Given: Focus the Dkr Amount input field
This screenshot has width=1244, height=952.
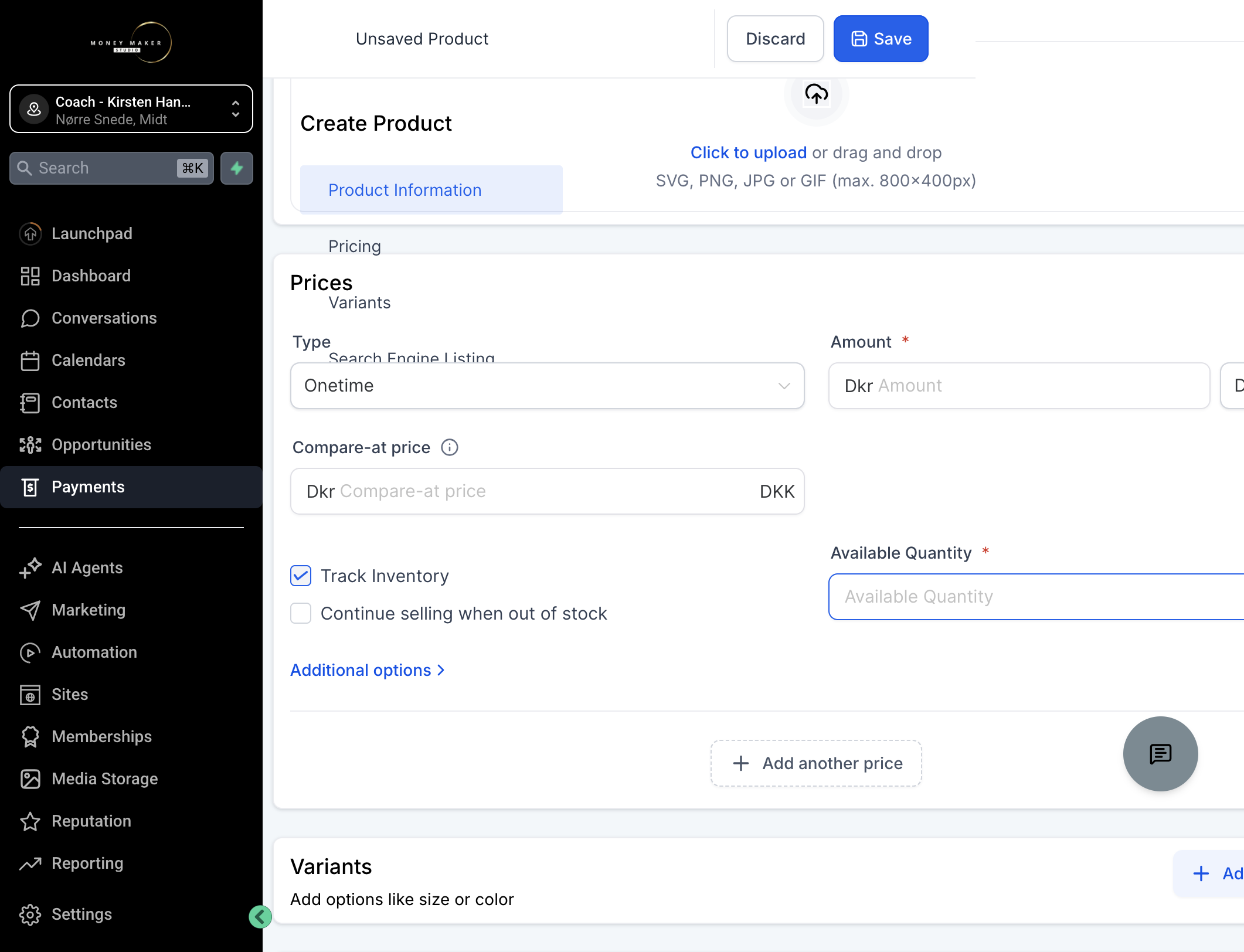Looking at the screenshot, I should point(1019,386).
